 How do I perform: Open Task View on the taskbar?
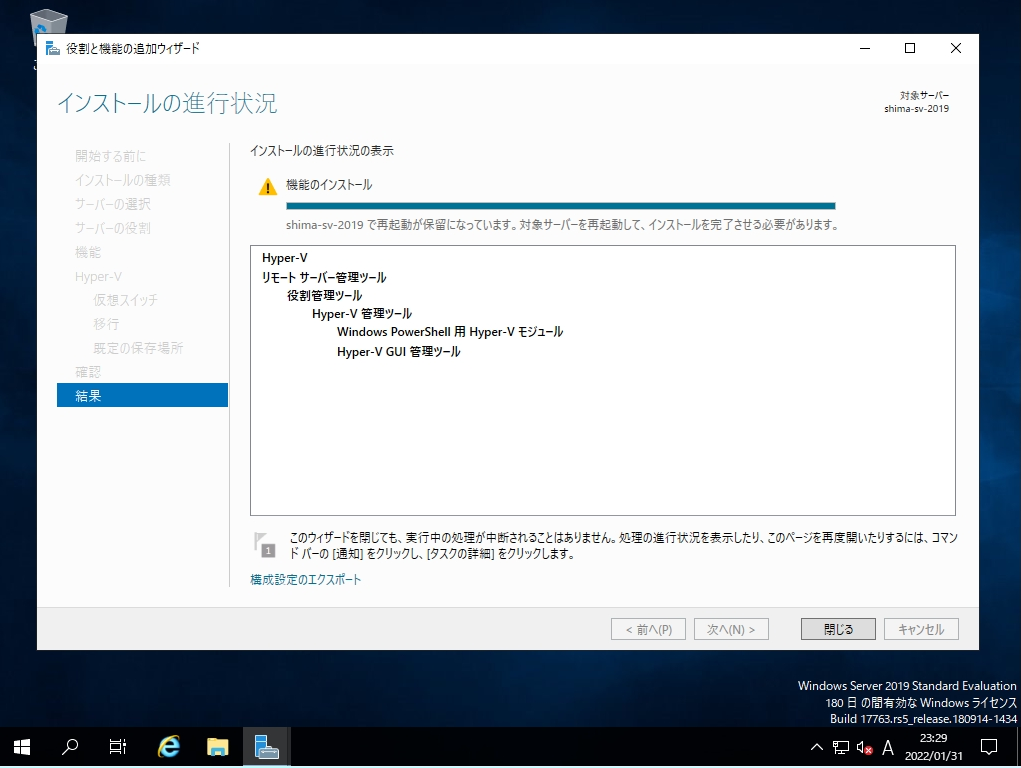[118, 747]
